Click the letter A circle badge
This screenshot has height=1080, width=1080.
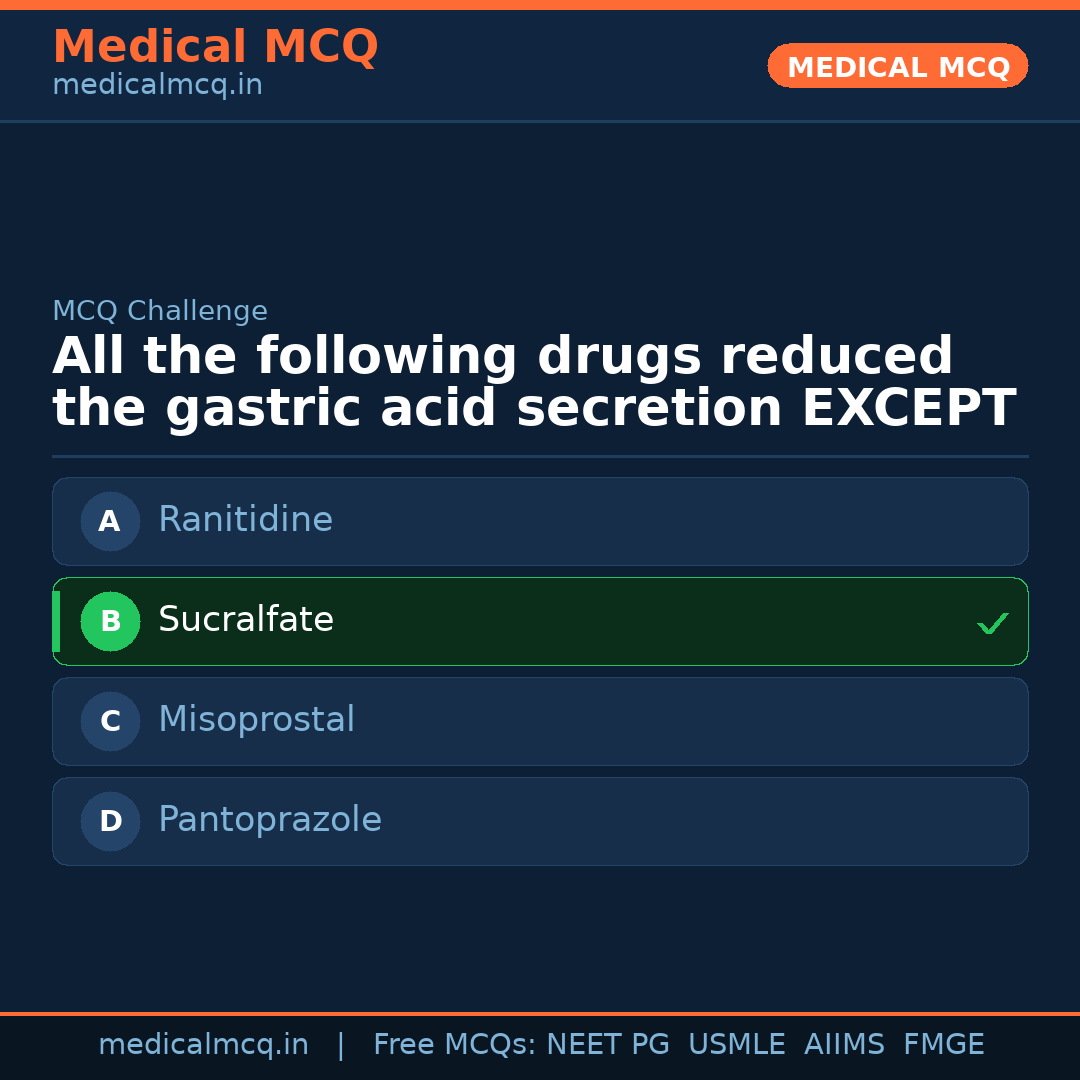(110, 521)
